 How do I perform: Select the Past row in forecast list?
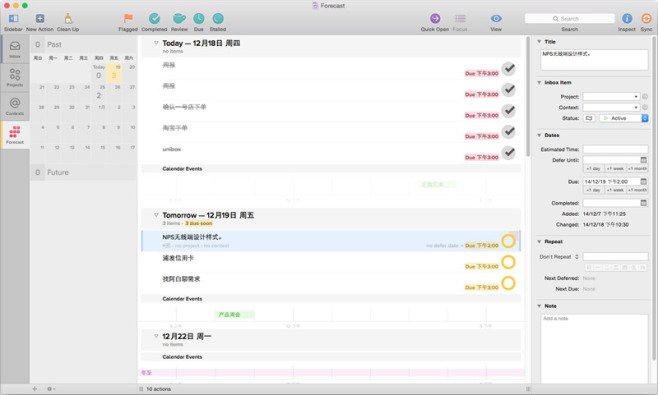tap(84, 44)
